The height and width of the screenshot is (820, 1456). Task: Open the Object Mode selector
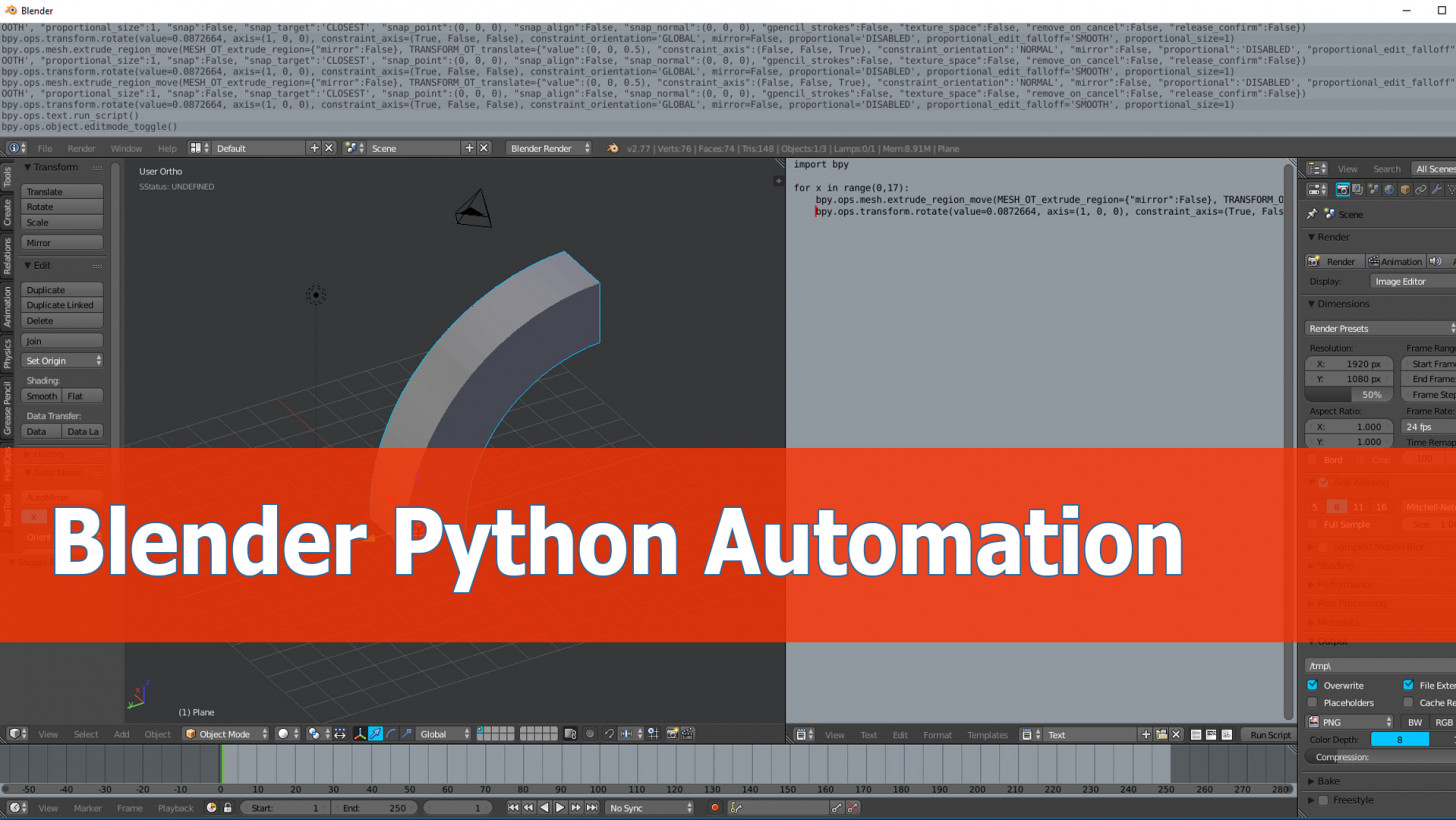226,734
